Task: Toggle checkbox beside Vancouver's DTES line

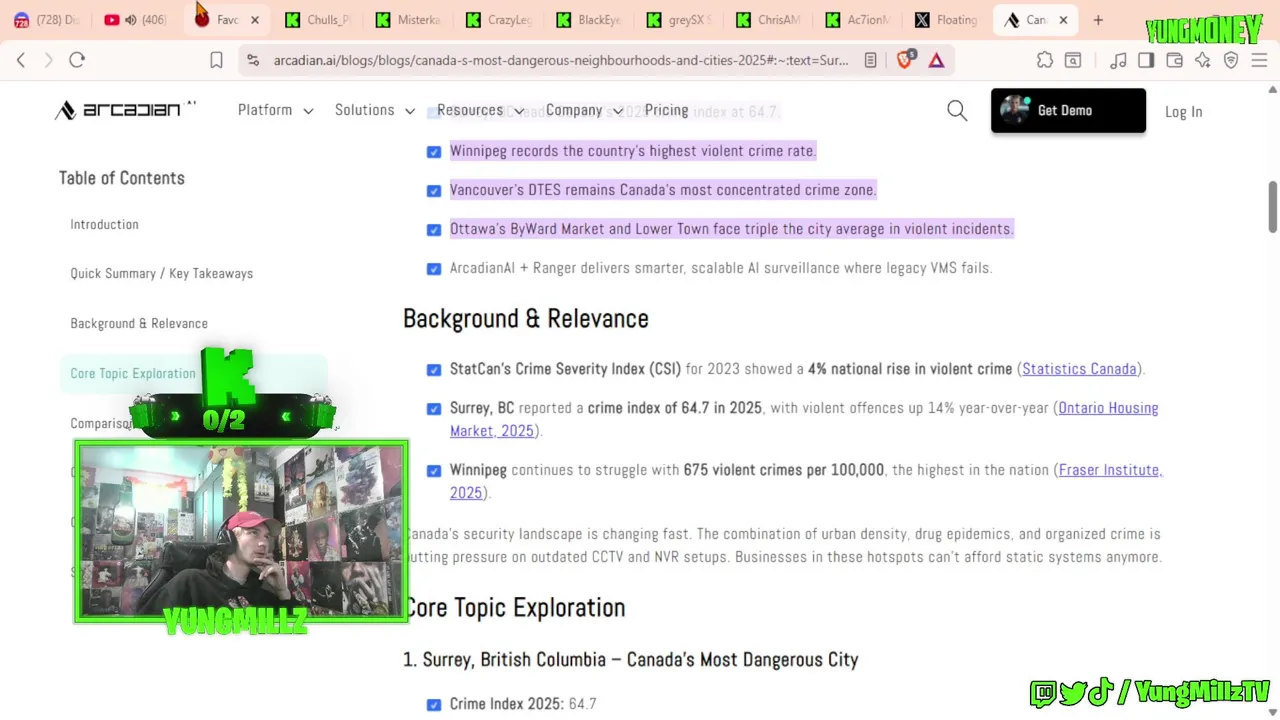Action: (x=434, y=191)
